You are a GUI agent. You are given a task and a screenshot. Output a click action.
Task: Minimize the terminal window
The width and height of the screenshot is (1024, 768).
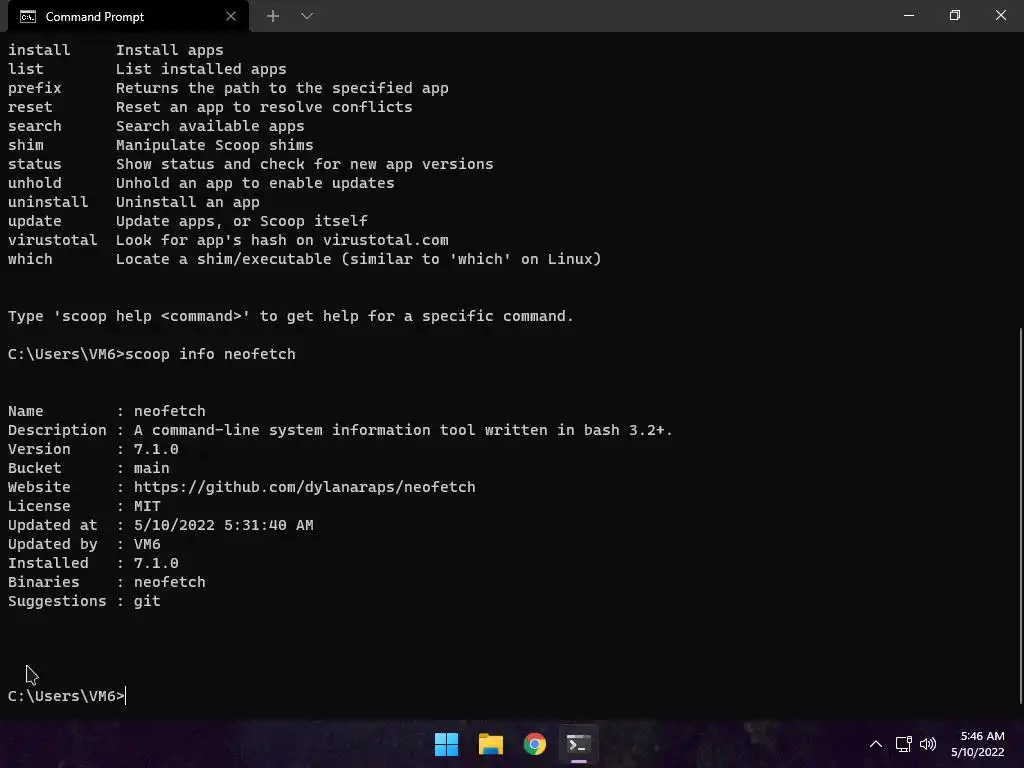pos(908,15)
